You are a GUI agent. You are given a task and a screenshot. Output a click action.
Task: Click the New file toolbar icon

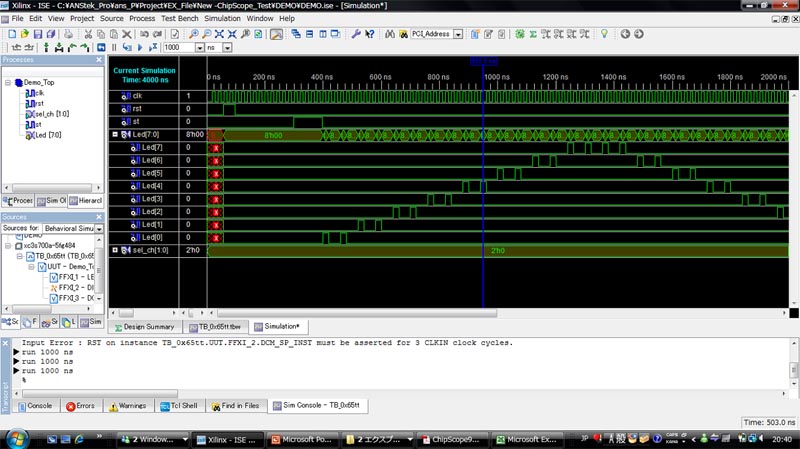(12, 34)
